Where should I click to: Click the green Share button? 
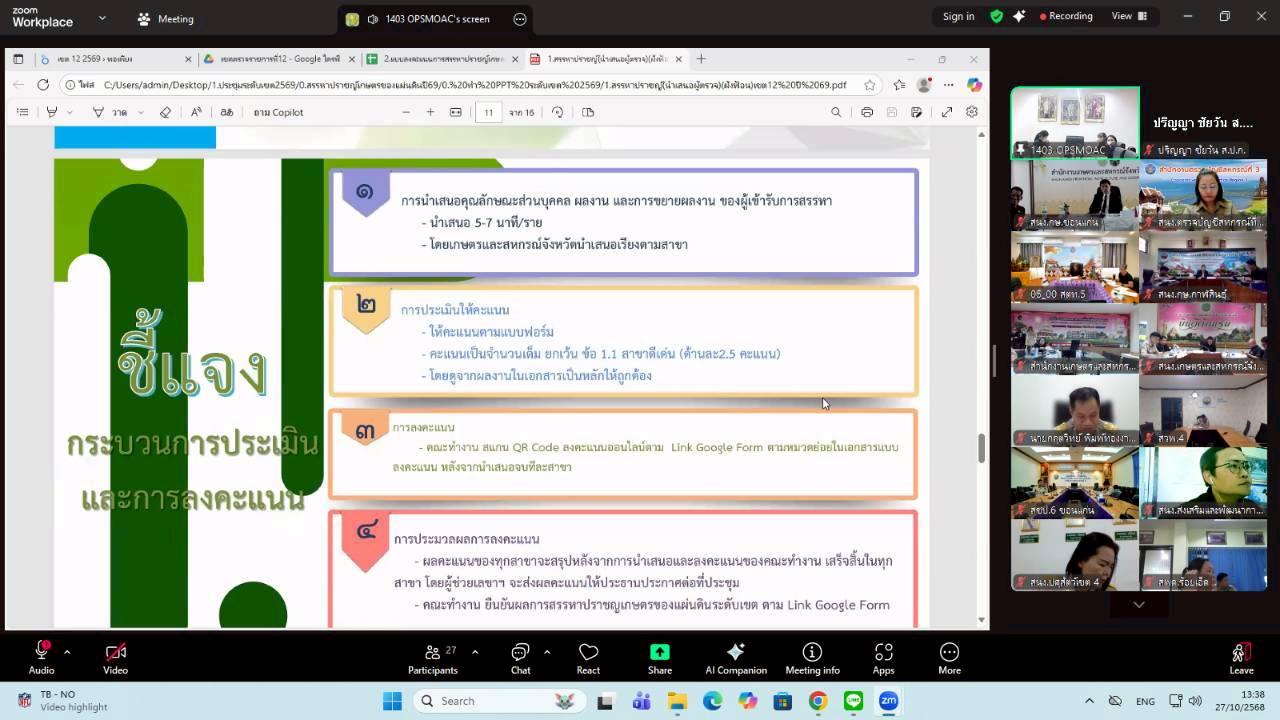pos(659,658)
